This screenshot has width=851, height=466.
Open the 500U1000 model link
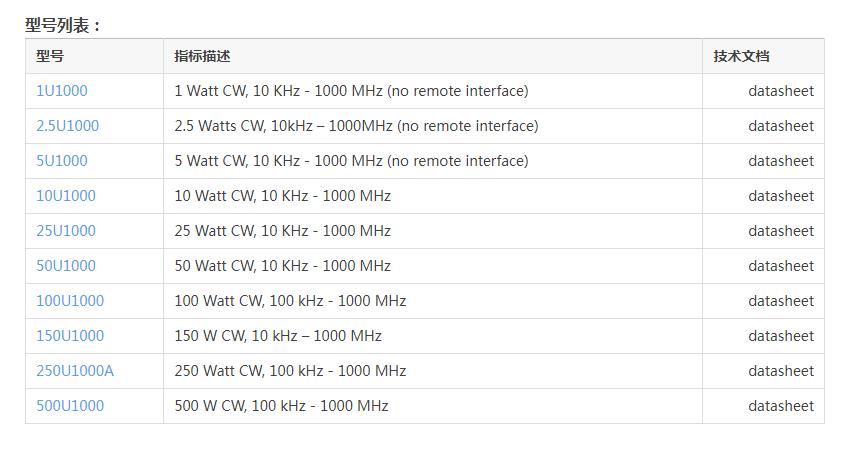click(70, 406)
